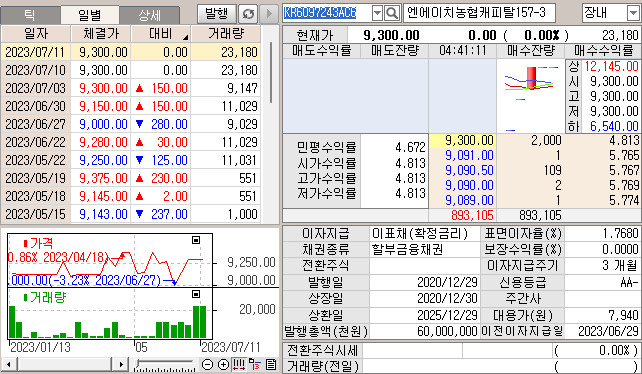The image size is (642, 374).
Task: Select the 2023/07/10 row date
Action: click(35, 70)
